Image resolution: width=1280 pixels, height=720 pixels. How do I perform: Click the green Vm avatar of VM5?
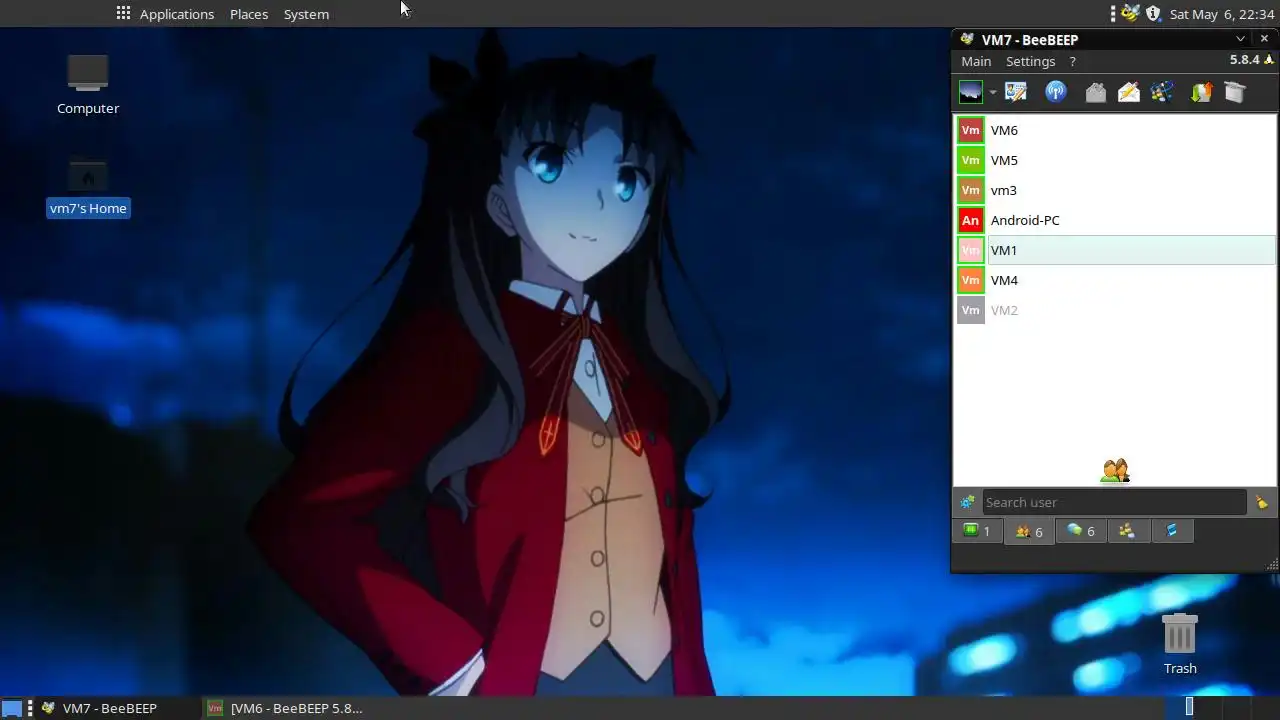tap(970, 160)
